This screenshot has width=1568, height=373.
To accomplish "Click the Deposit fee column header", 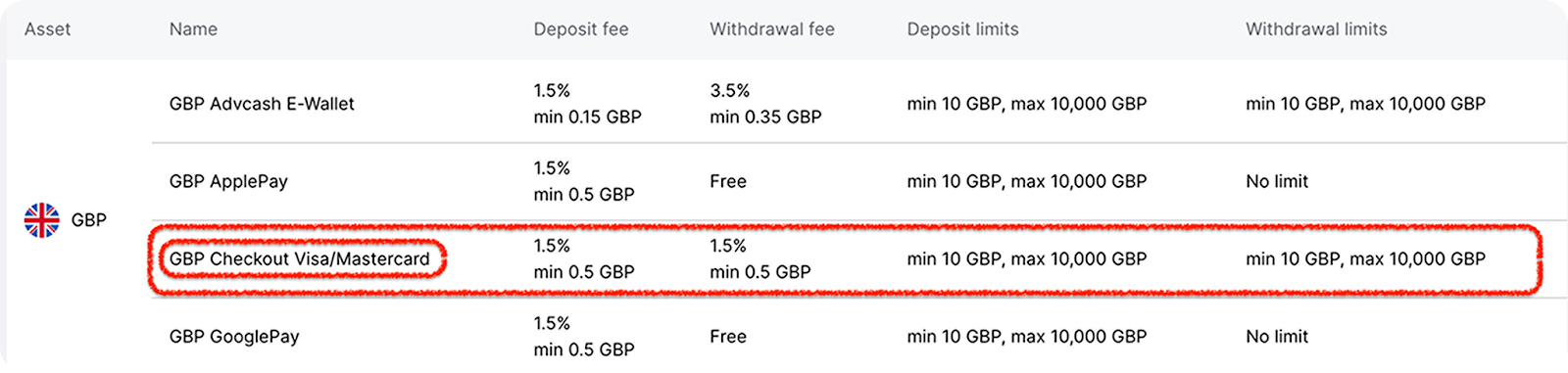I will point(581,29).
